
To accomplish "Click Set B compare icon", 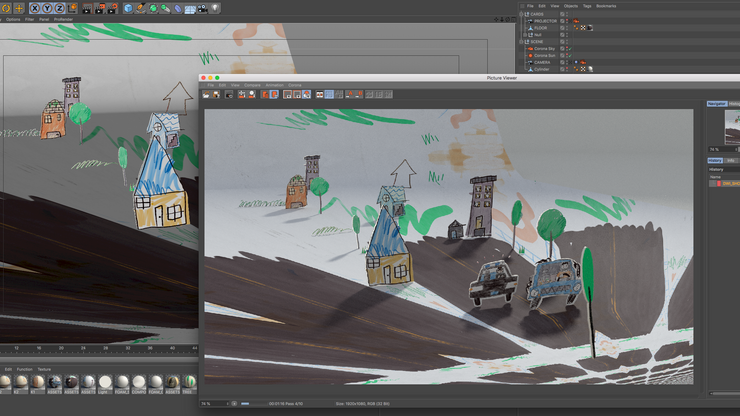I will [359, 94].
